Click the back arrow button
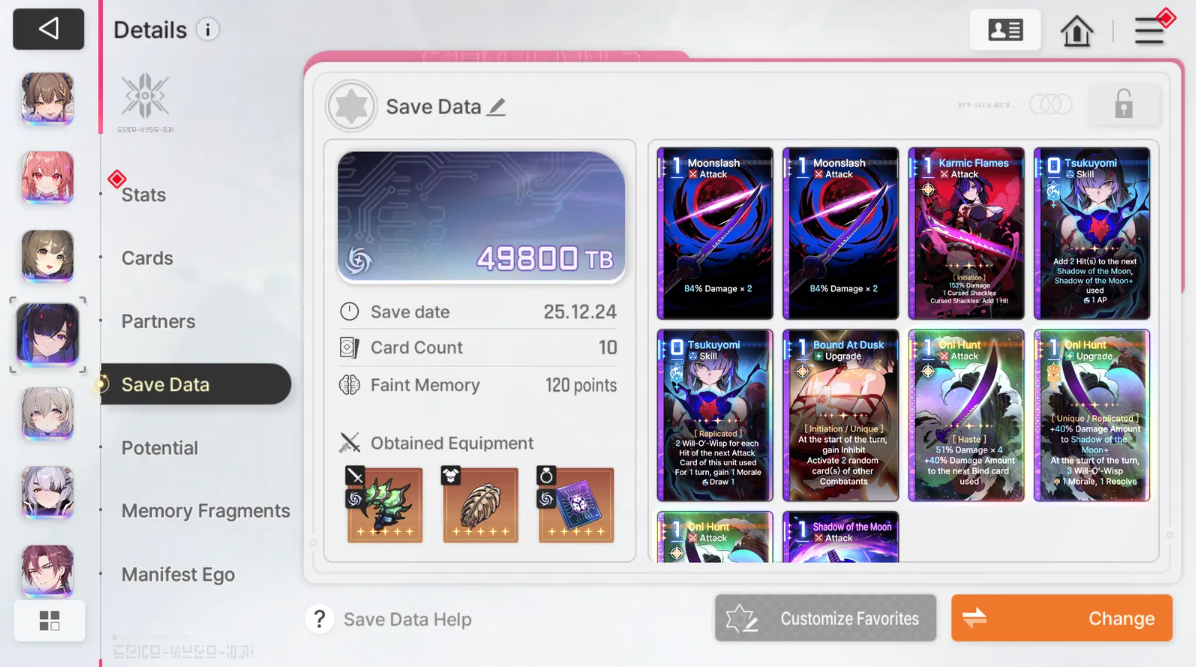Image resolution: width=1196 pixels, height=667 pixels. point(48,29)
